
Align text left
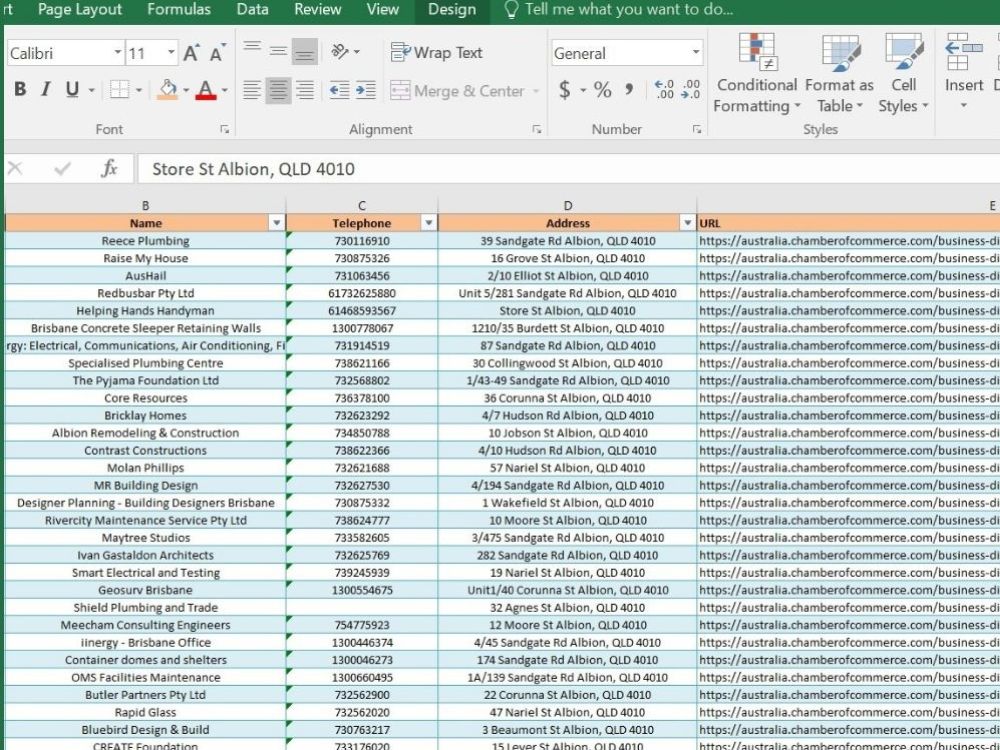pyautogui.click(x=252, y=90)
